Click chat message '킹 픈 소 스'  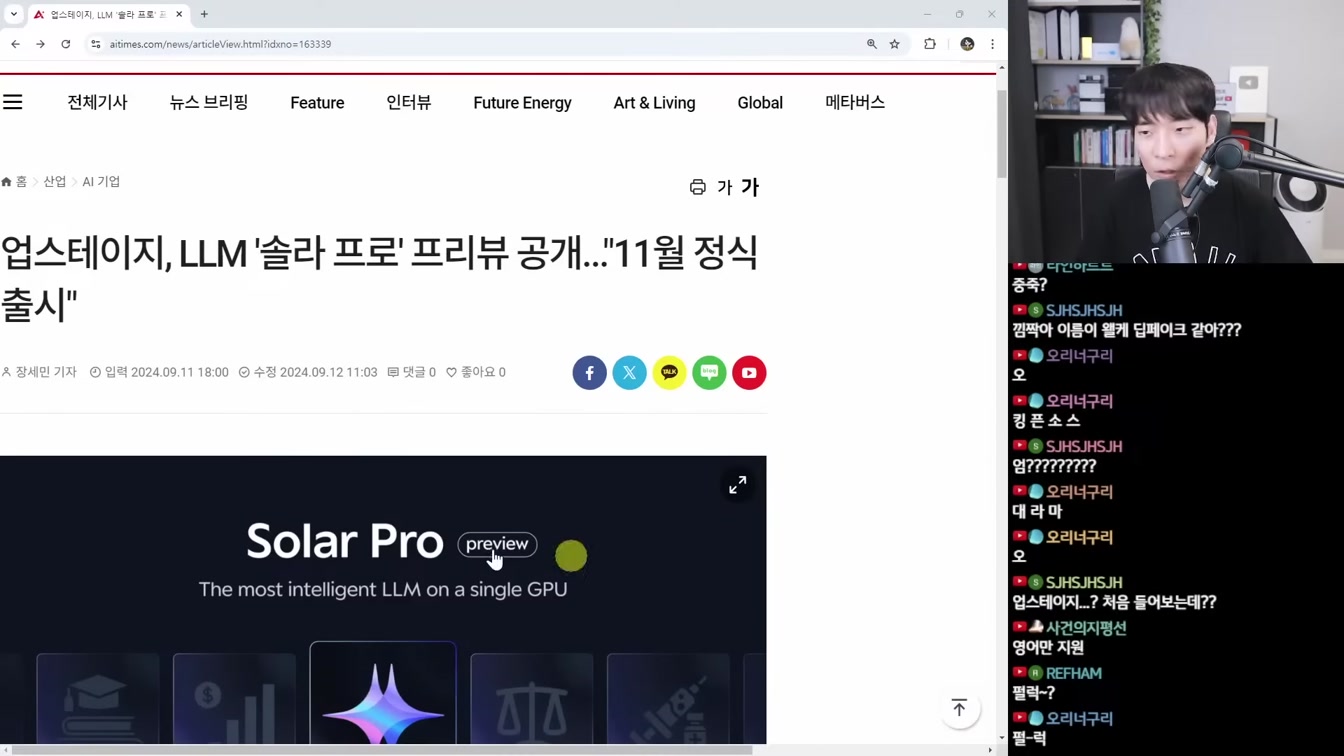1046,421
